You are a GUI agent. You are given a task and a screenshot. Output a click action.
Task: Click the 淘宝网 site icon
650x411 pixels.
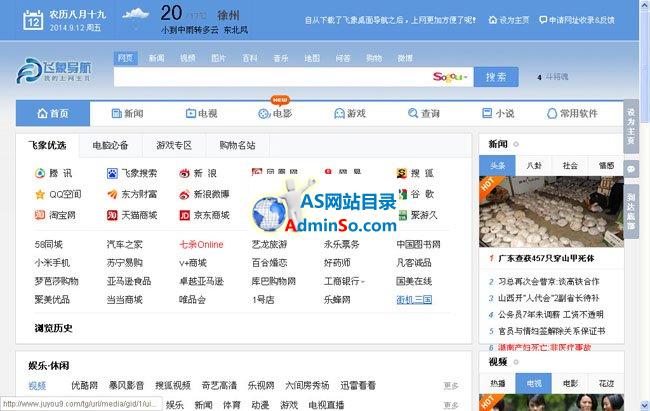40,215
